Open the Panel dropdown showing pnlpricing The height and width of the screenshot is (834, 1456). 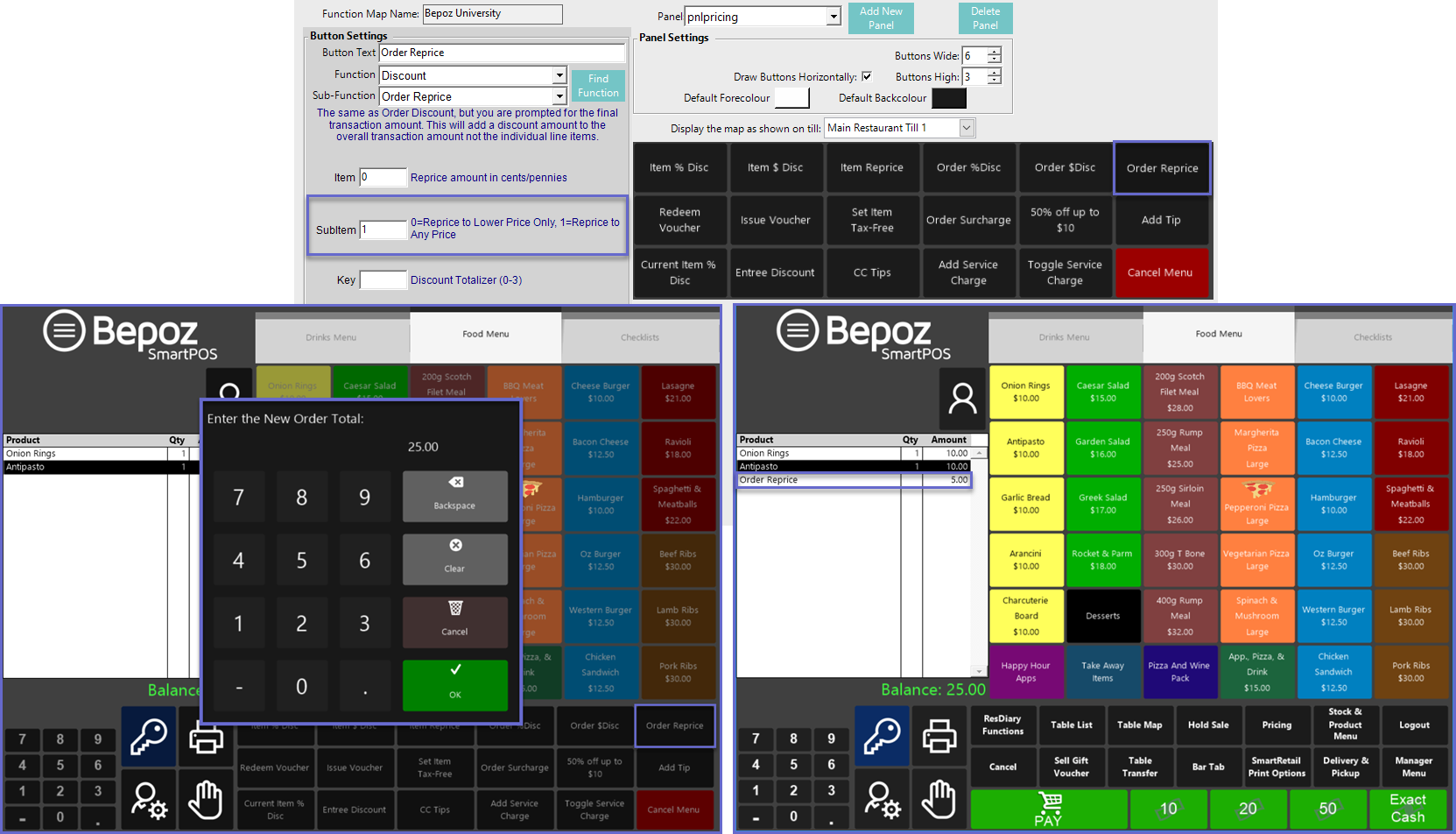click(x=834, y=17)
